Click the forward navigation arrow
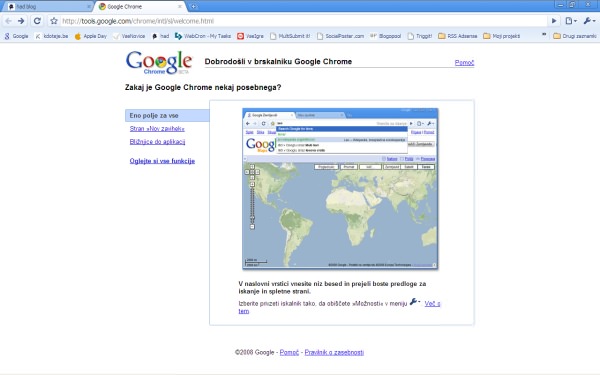This screenshot has width=600, height=375. 21,21
